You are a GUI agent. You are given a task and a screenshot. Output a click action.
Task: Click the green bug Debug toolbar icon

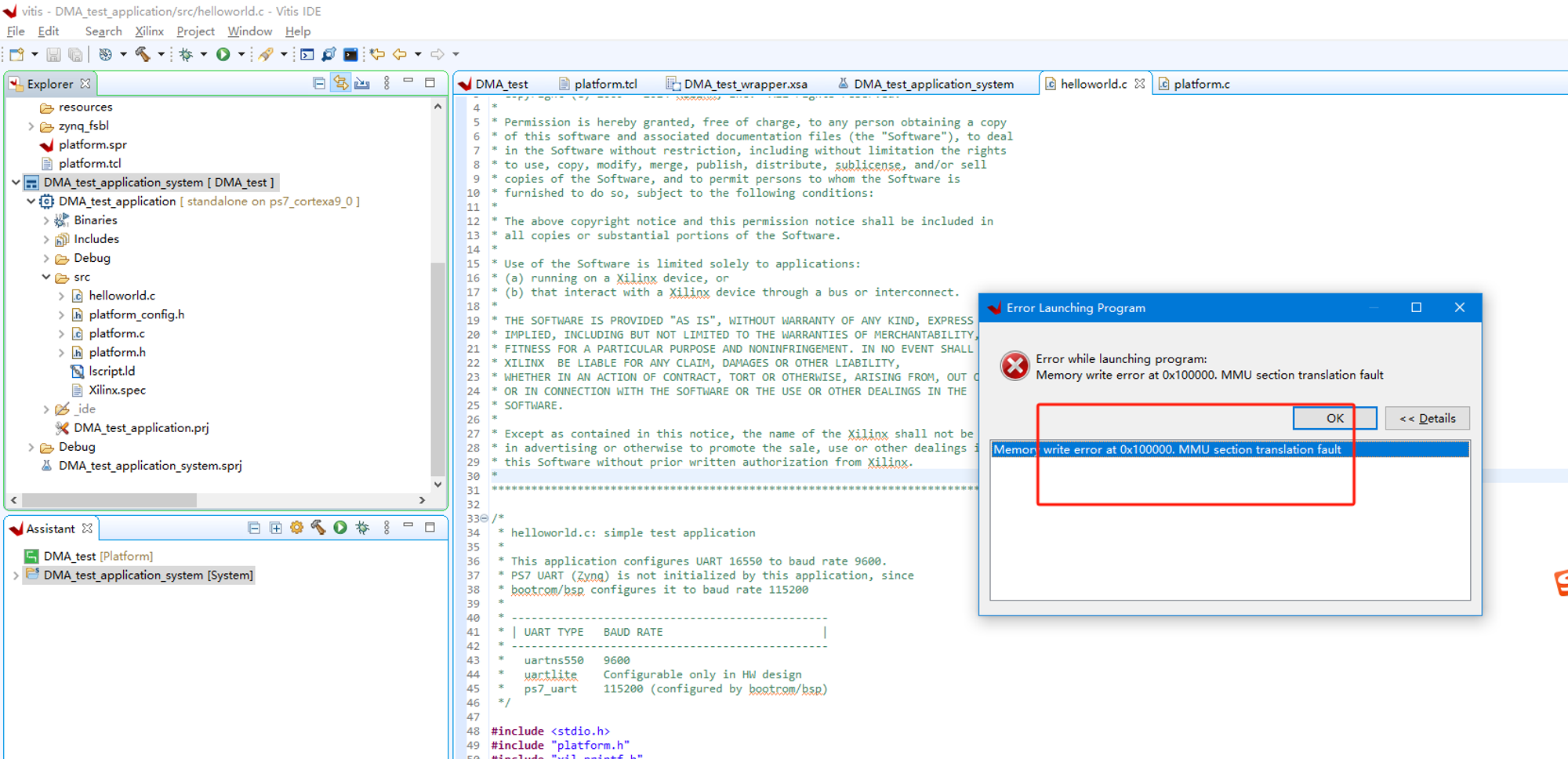(x=186, y=54)
